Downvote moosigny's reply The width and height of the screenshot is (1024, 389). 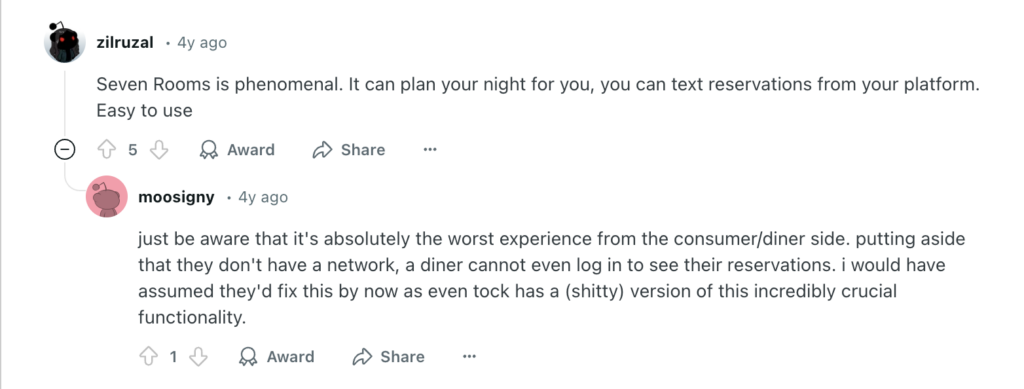pos(198,356)
